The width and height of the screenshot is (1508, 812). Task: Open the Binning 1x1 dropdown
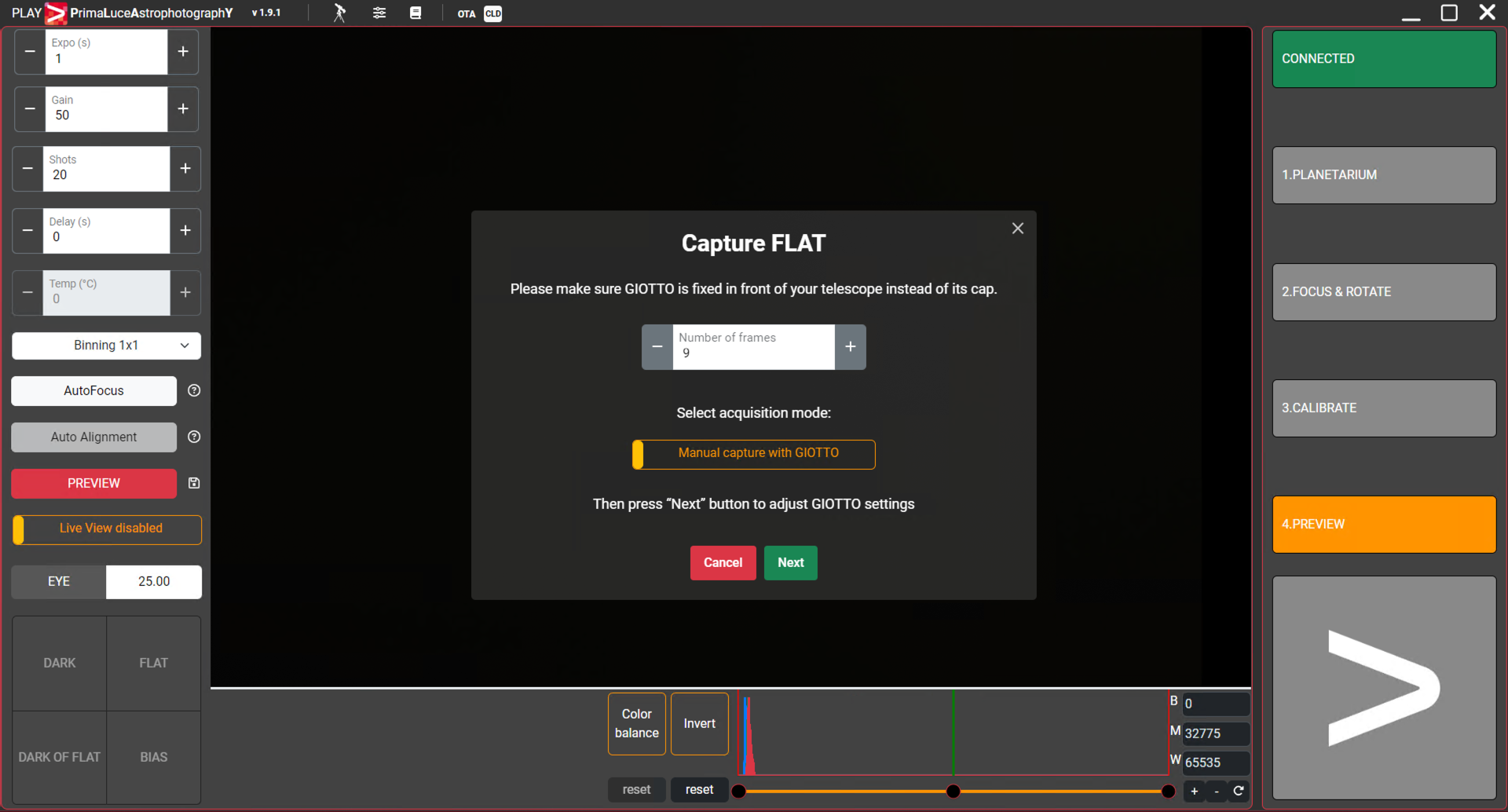(x=106, y=346)
